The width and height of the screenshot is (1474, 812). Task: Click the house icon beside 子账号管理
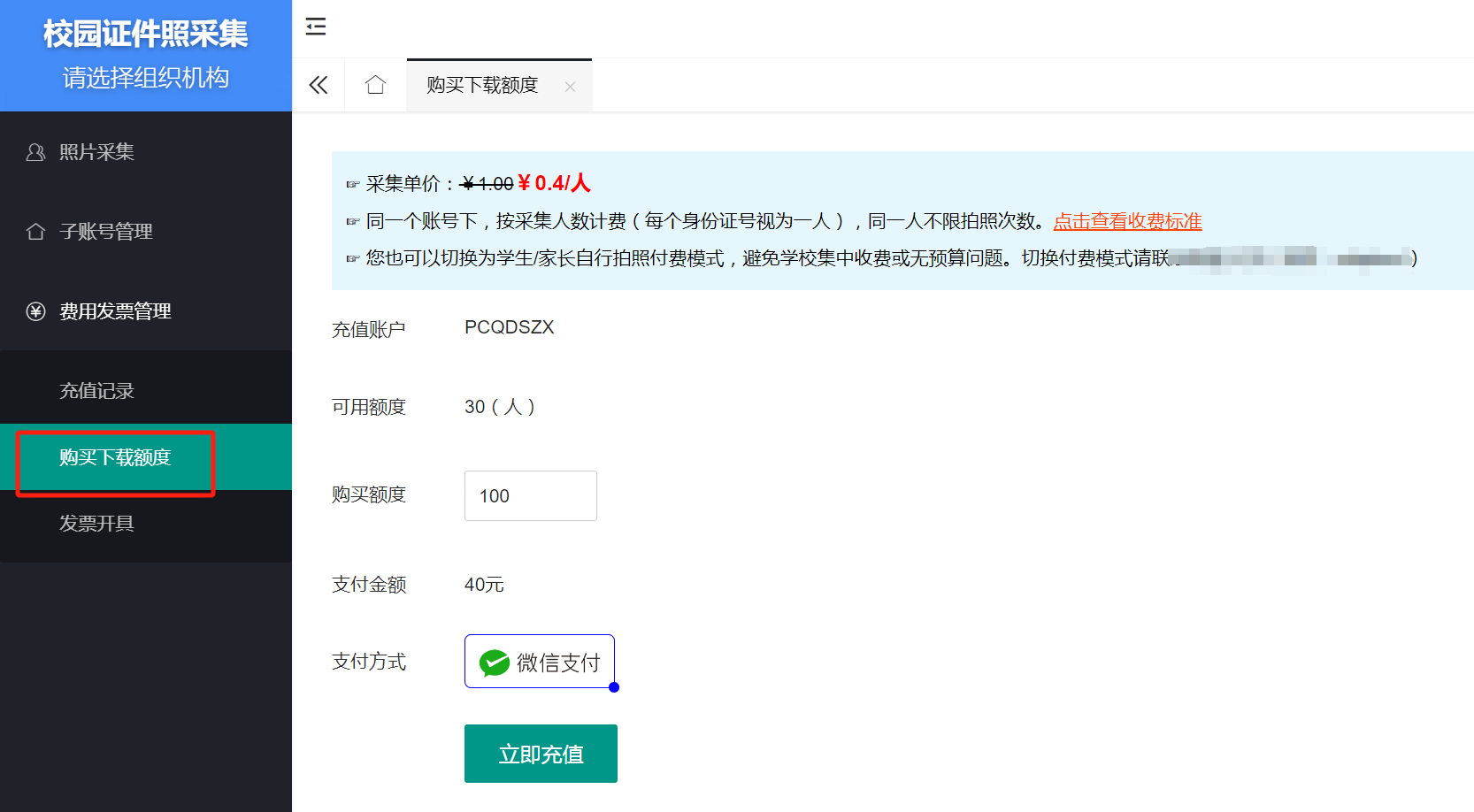point(35,232)
